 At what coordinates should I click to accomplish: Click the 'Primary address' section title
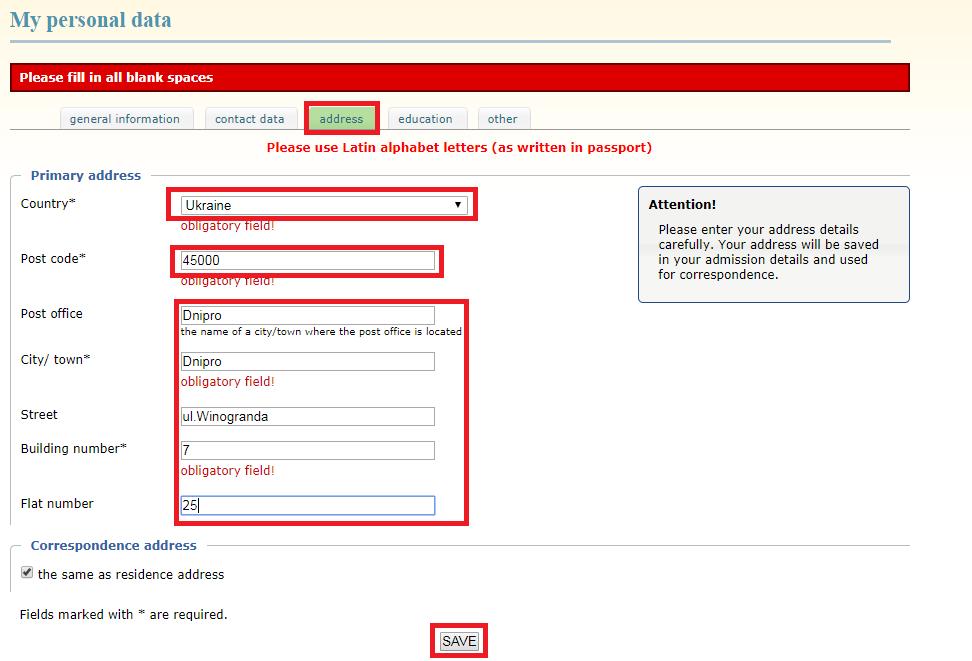[86, 175]
